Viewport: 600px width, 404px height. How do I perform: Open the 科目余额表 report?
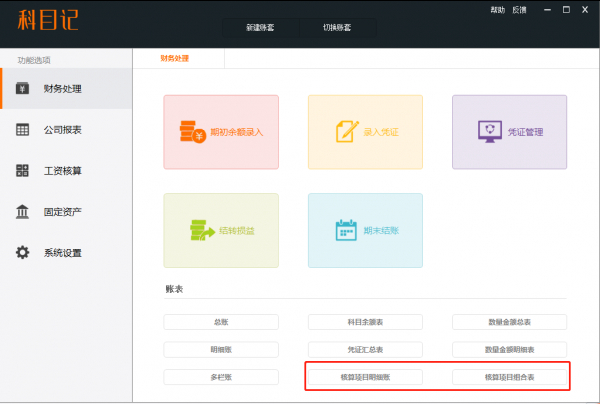(x=365, y=322)
